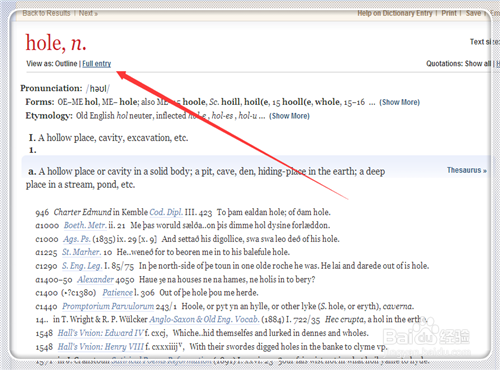Open Ags. Ps. source link
500x370 pixels.
tap(77, 239)
